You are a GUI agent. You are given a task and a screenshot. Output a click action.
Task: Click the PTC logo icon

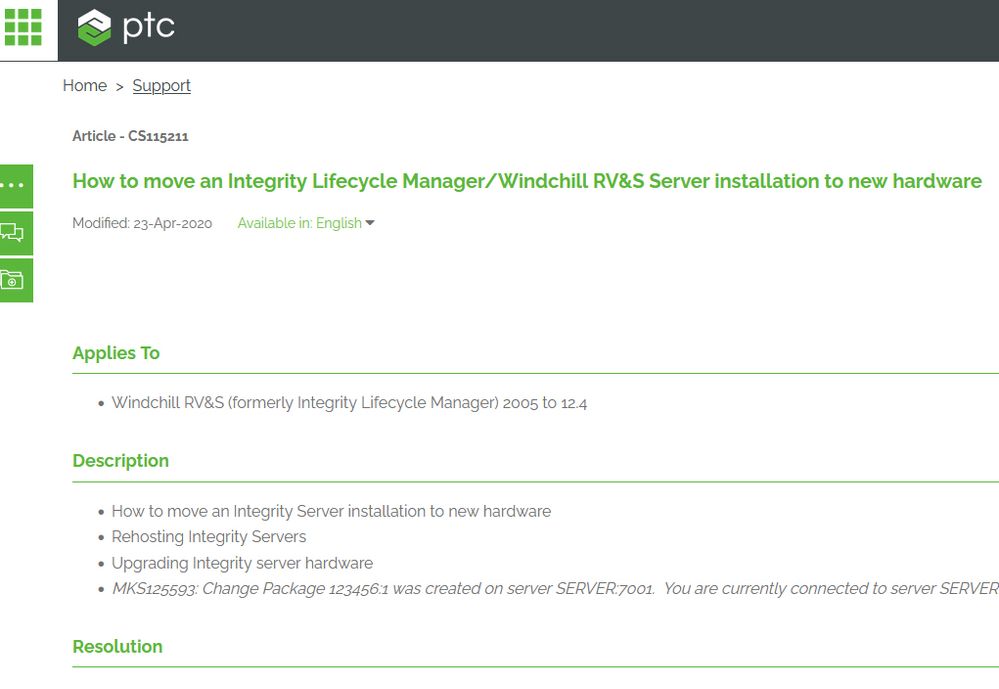tap(95, 28)
